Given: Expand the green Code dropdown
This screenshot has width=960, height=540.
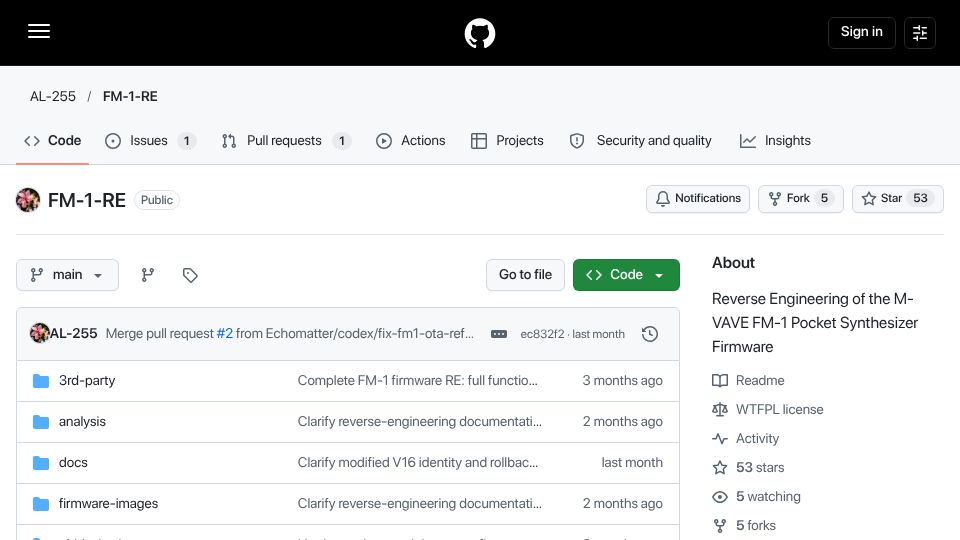Looking at the screenshot, I should [626, 275].
